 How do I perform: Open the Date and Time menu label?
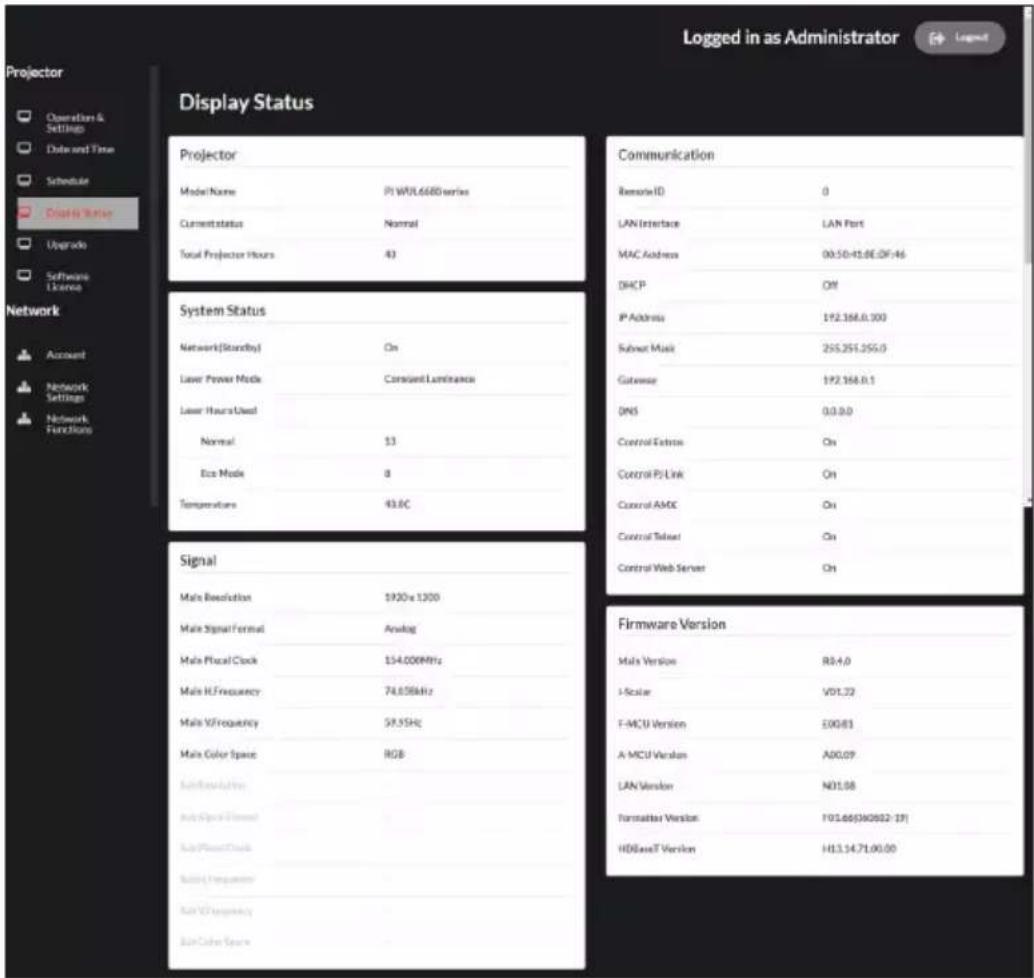coord(80,149)
